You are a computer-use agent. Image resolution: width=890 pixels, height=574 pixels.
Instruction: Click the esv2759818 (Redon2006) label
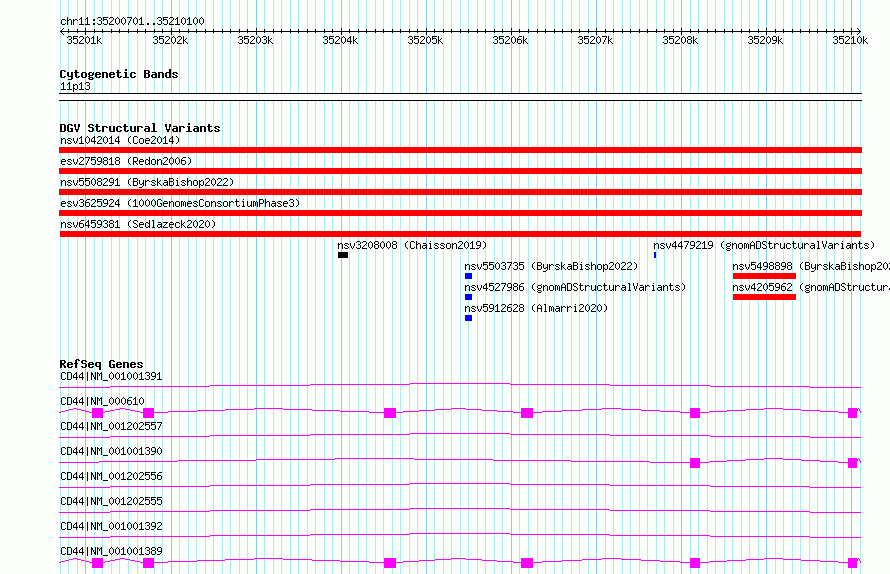pyautogui.click(x=126, y=161)
